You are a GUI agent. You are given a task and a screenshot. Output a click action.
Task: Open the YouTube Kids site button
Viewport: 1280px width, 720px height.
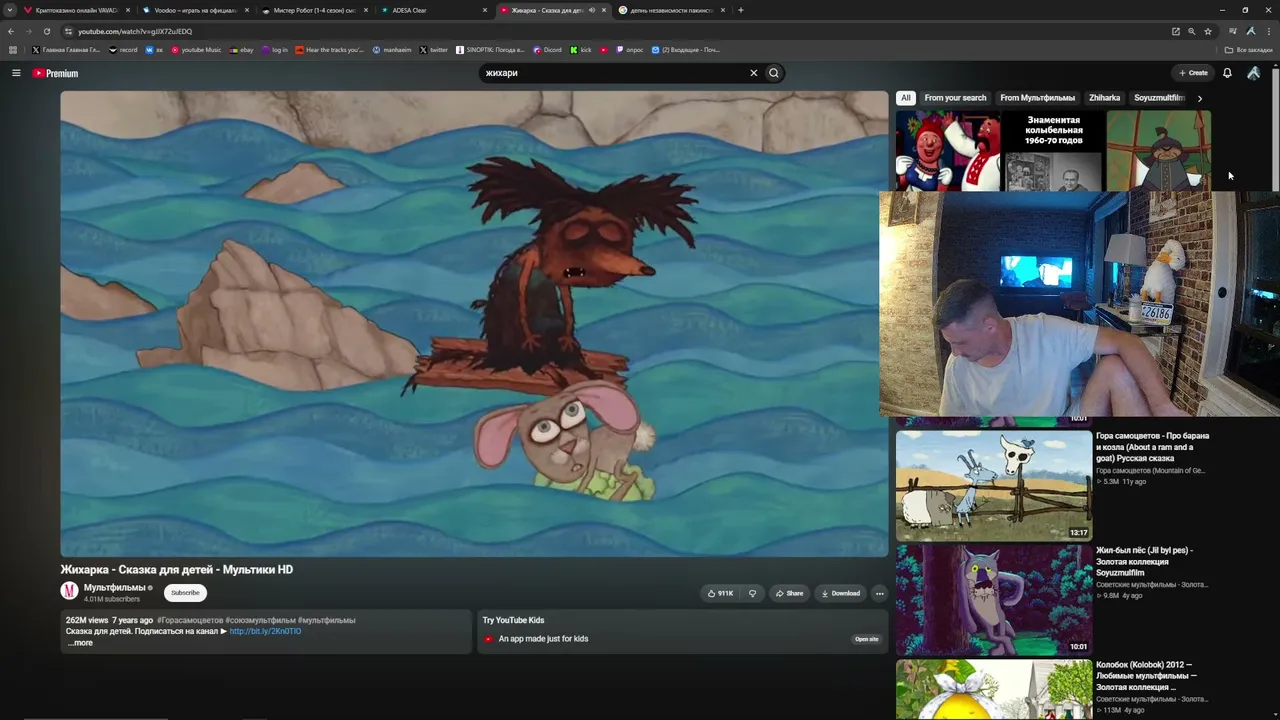point(867,639)
